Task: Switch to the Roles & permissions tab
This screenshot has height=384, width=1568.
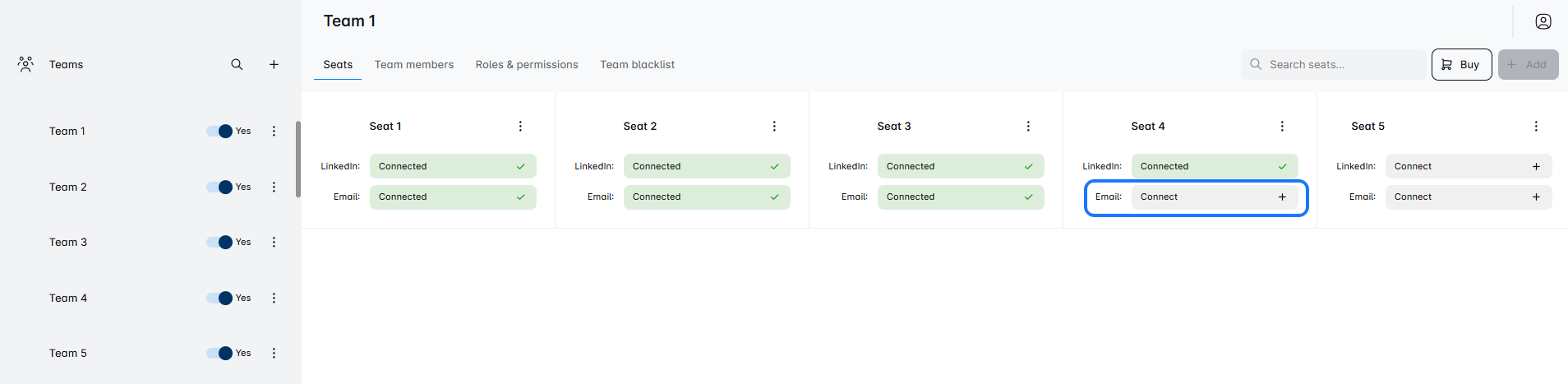Action: tap(526, 64)
